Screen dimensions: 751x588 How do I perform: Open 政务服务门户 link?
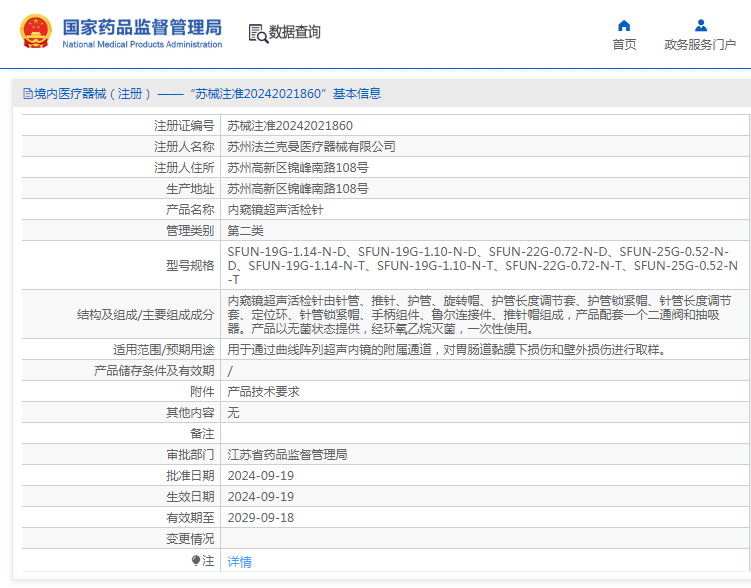coord(700,45)
